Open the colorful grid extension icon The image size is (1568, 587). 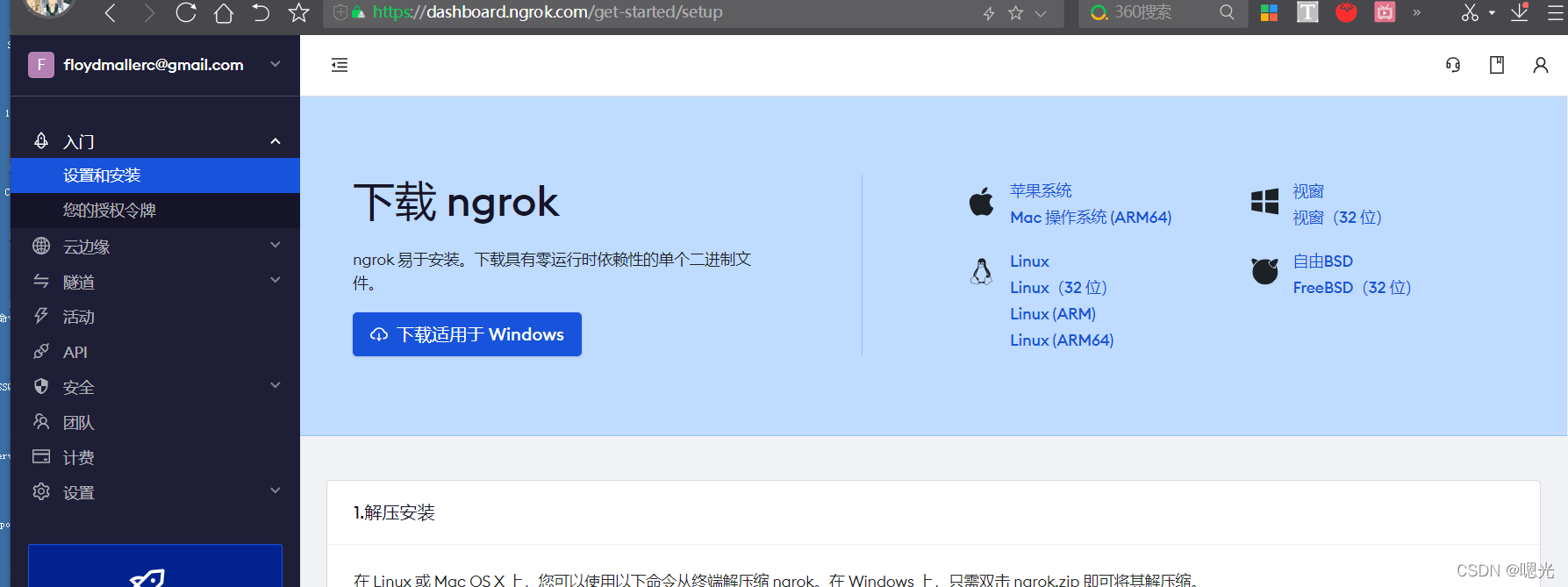click(1269, 12)
